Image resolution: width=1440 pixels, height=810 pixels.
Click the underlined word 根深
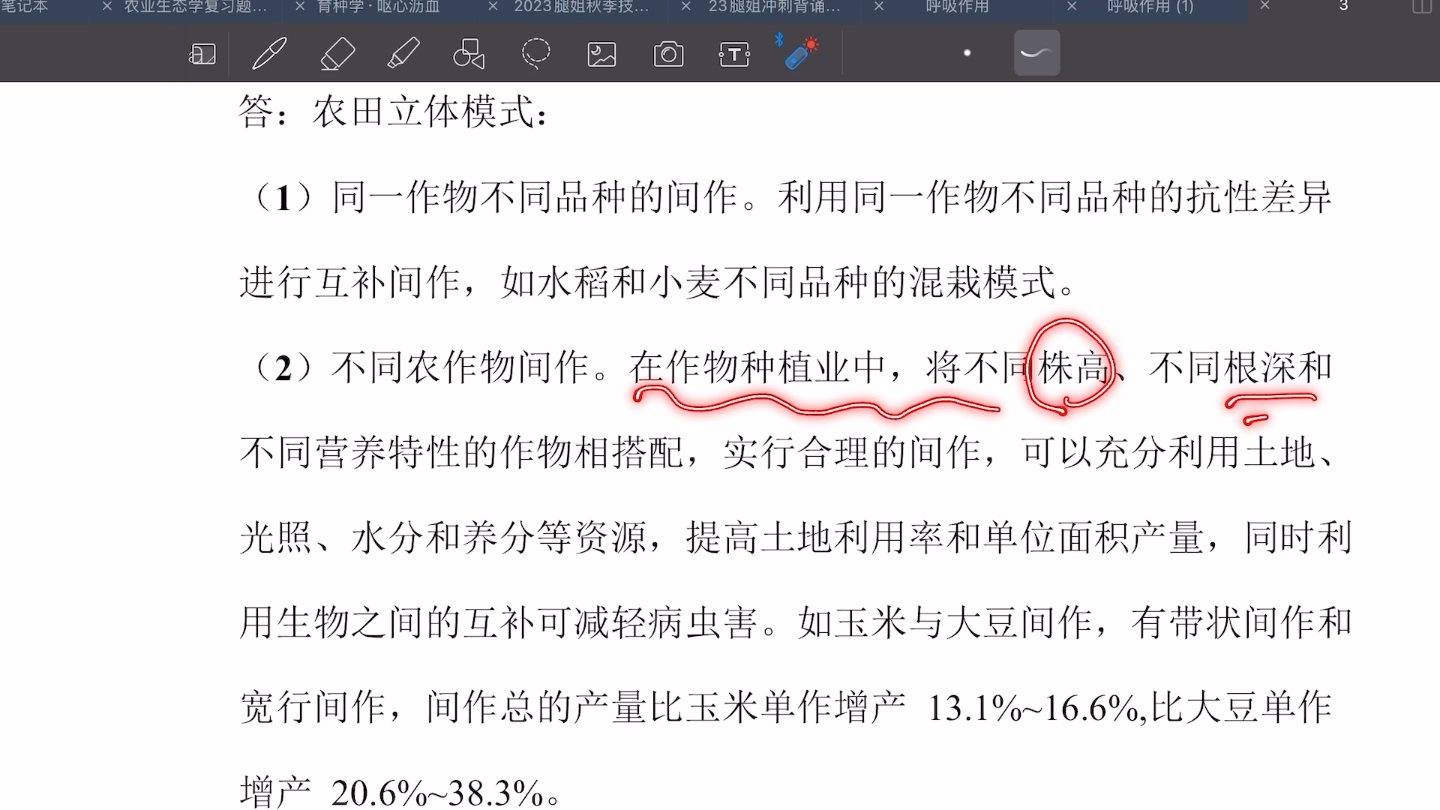pyautogui.click(x=1260, y=368)
